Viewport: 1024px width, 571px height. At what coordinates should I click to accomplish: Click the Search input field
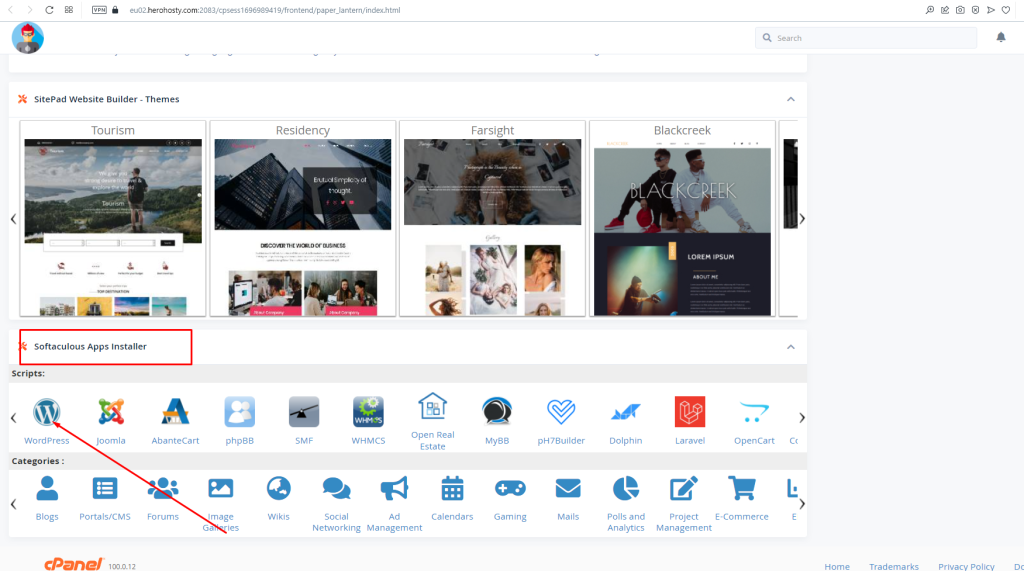point(866,38)
